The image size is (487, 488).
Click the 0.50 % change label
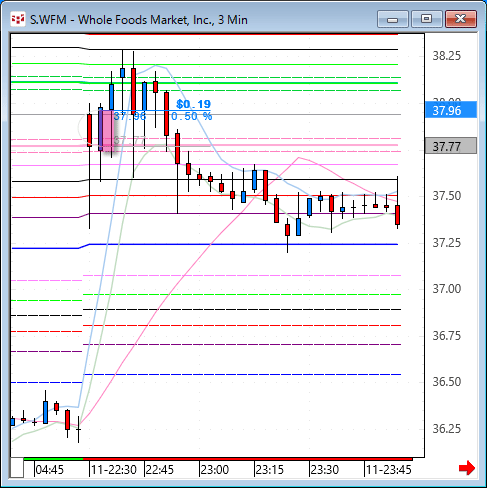tap(192, 116)
